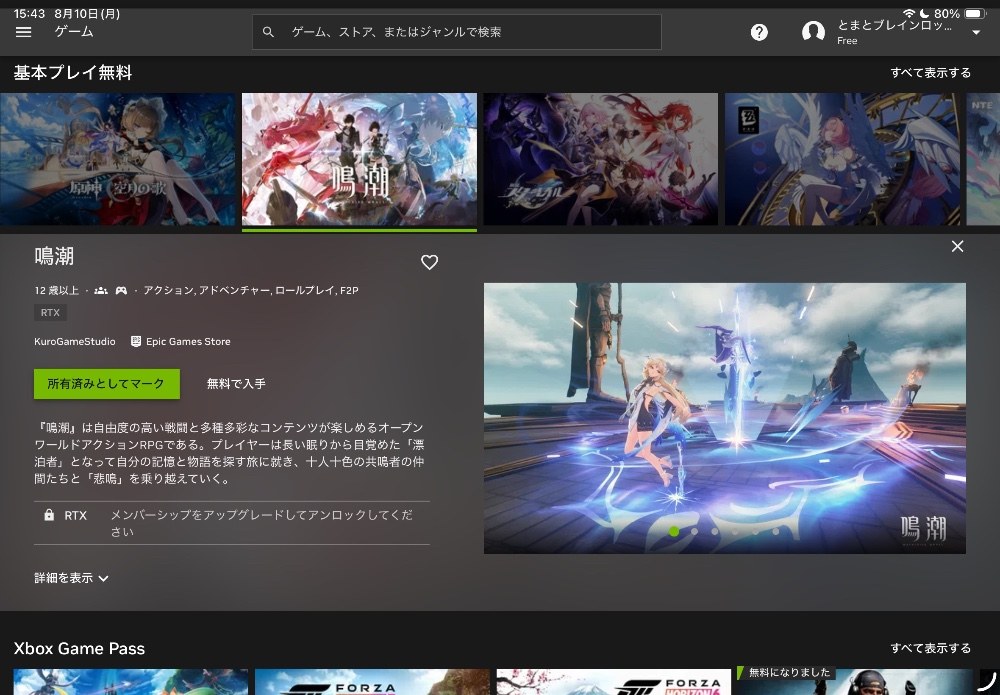Screen dimensions: 1000x695
Task: Show all 基本プレイ無料 games
Action: pyautogui.click(x=930, y=73)
